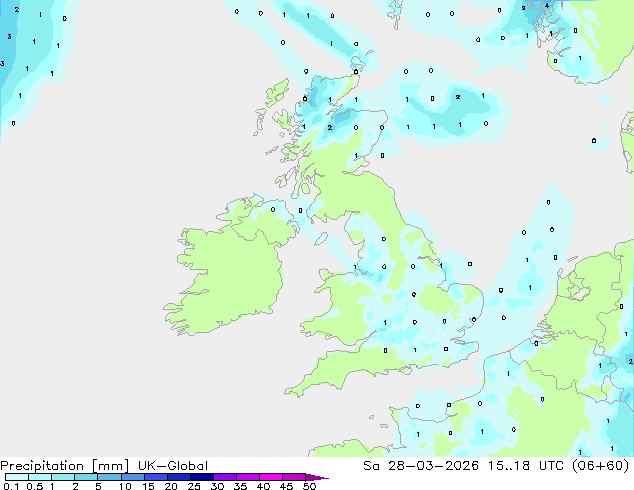Select the 2–5 mm legend color swatch
This screenshot has height=490, width=634.
[x=86, y=477]
